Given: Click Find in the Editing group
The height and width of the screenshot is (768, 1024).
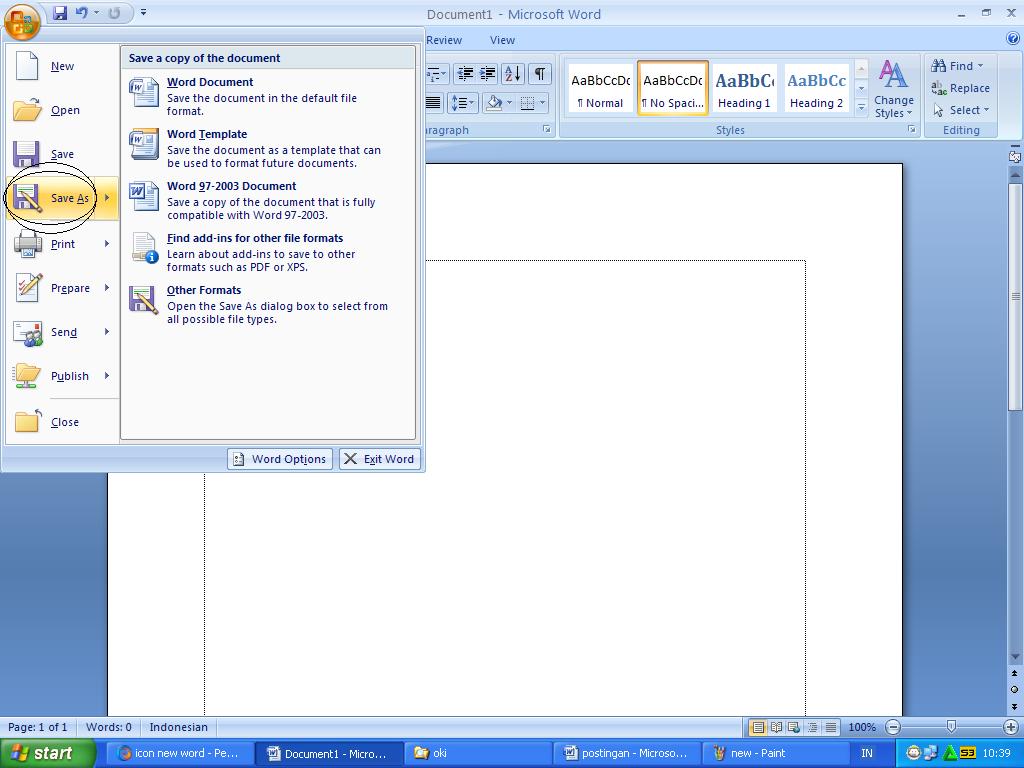Looking at the screenshot, I should click(x=957, y=66).
